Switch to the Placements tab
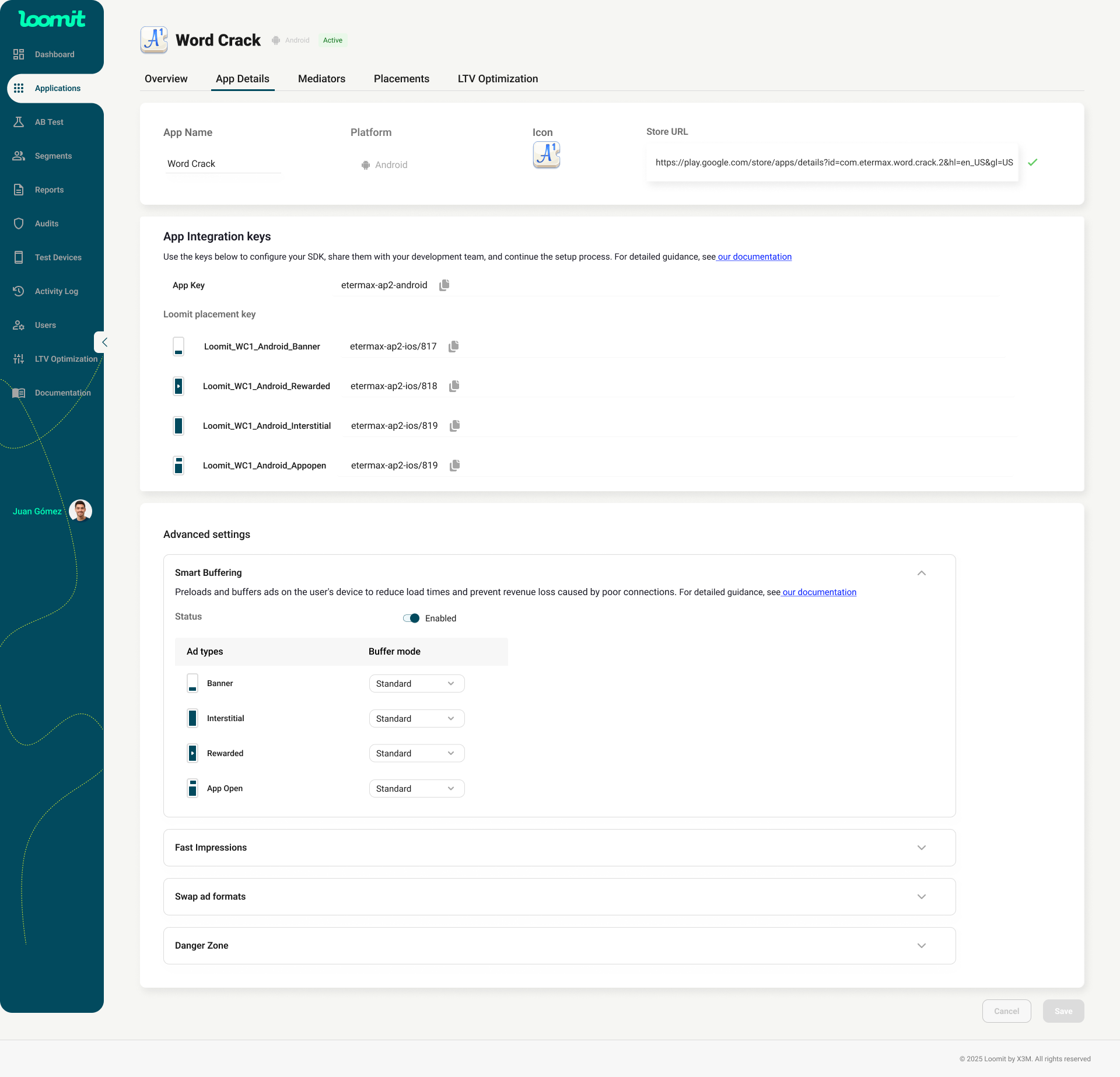This screenshot has width=1120, height=1077. coord(401,79)
